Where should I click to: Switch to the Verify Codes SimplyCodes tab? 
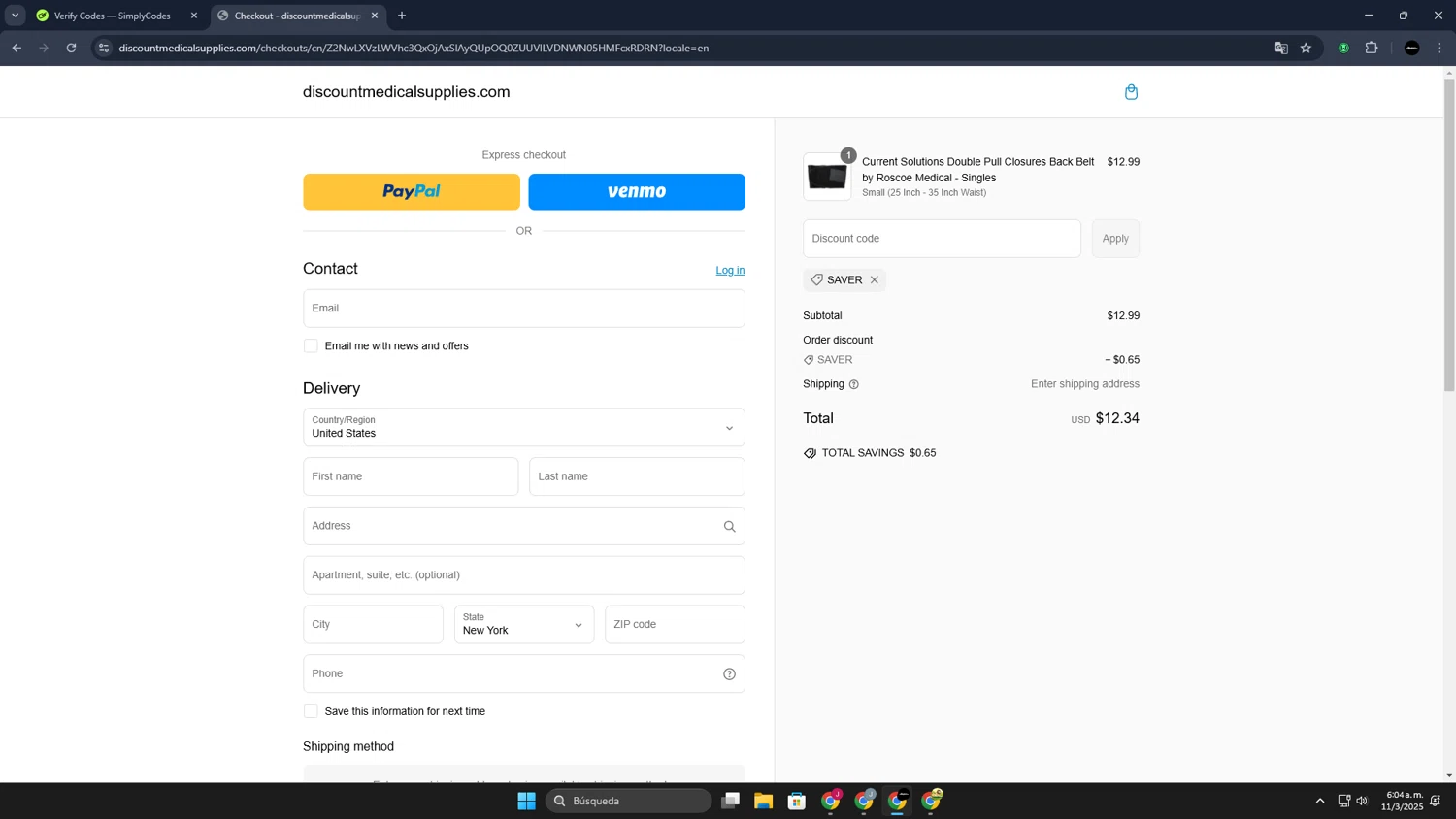[112, 16]
